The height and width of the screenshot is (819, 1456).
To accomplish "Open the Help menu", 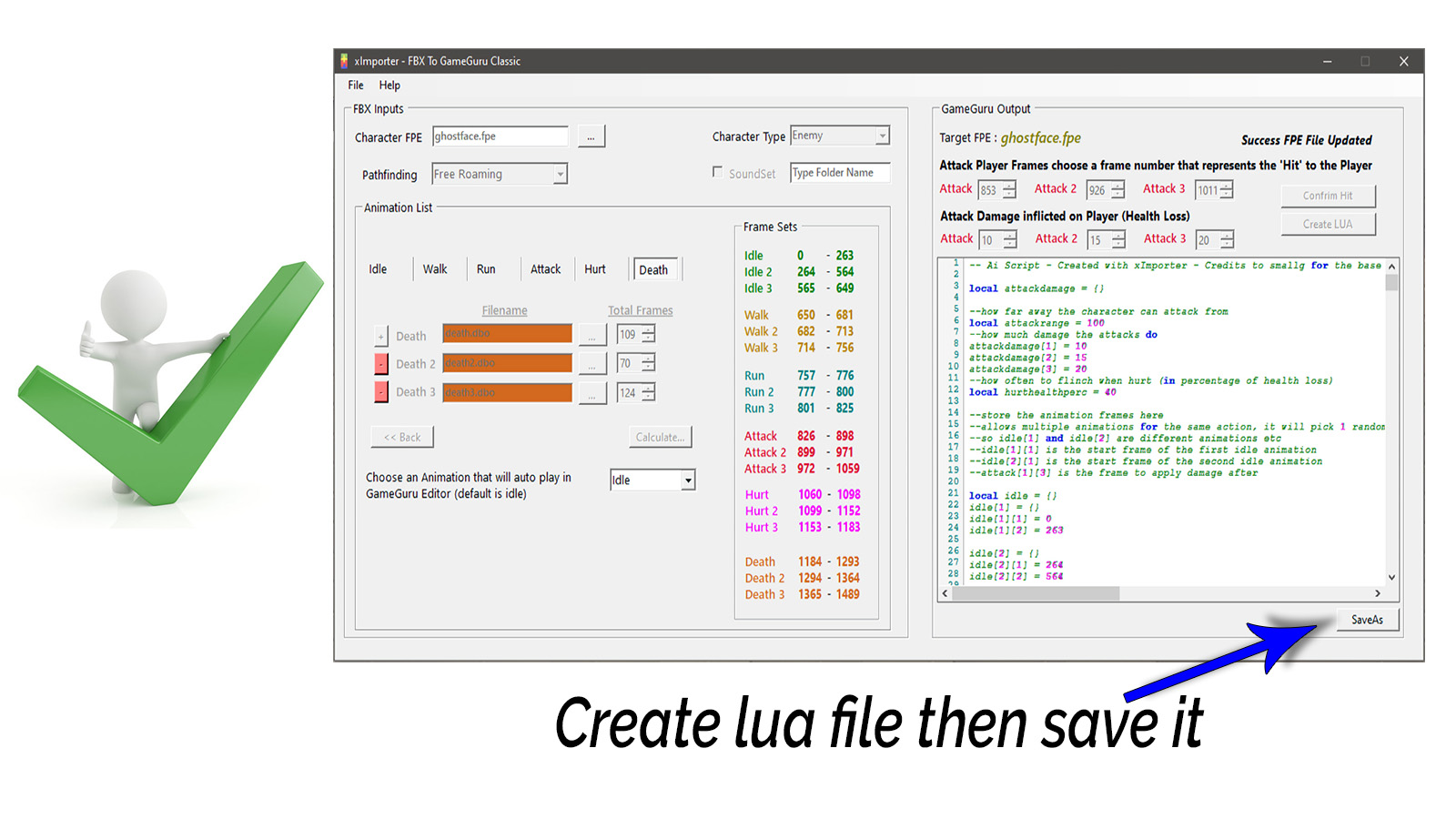I will click(x=389, y=86).
